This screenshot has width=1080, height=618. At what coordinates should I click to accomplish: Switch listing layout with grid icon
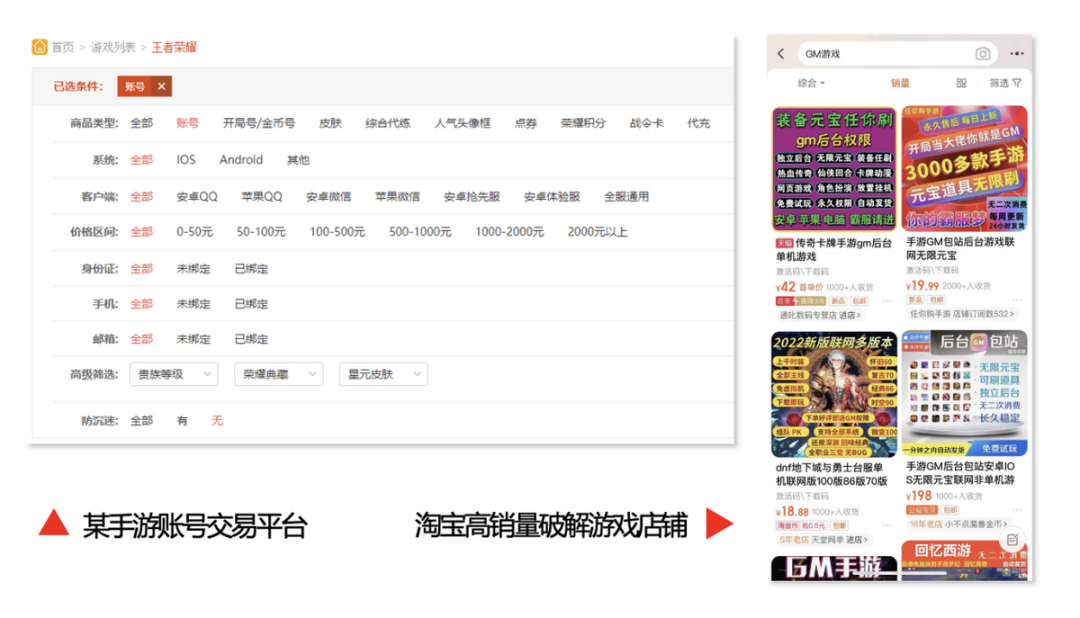coord(962,83)
